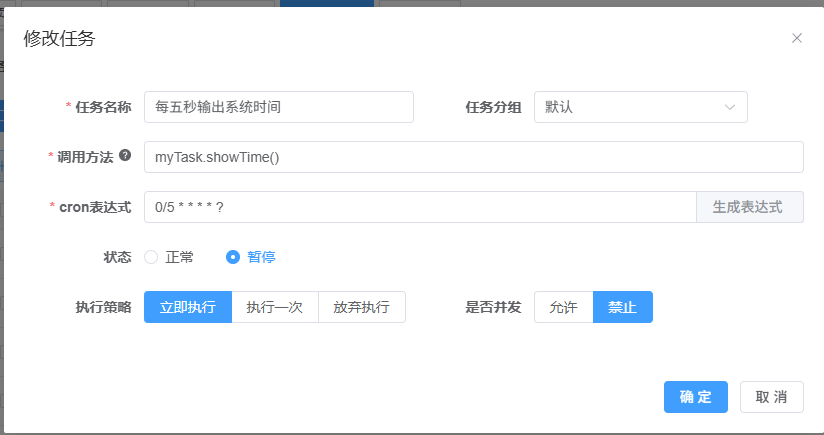Click into the cron表达式 input field

click(x=420, y=207)
